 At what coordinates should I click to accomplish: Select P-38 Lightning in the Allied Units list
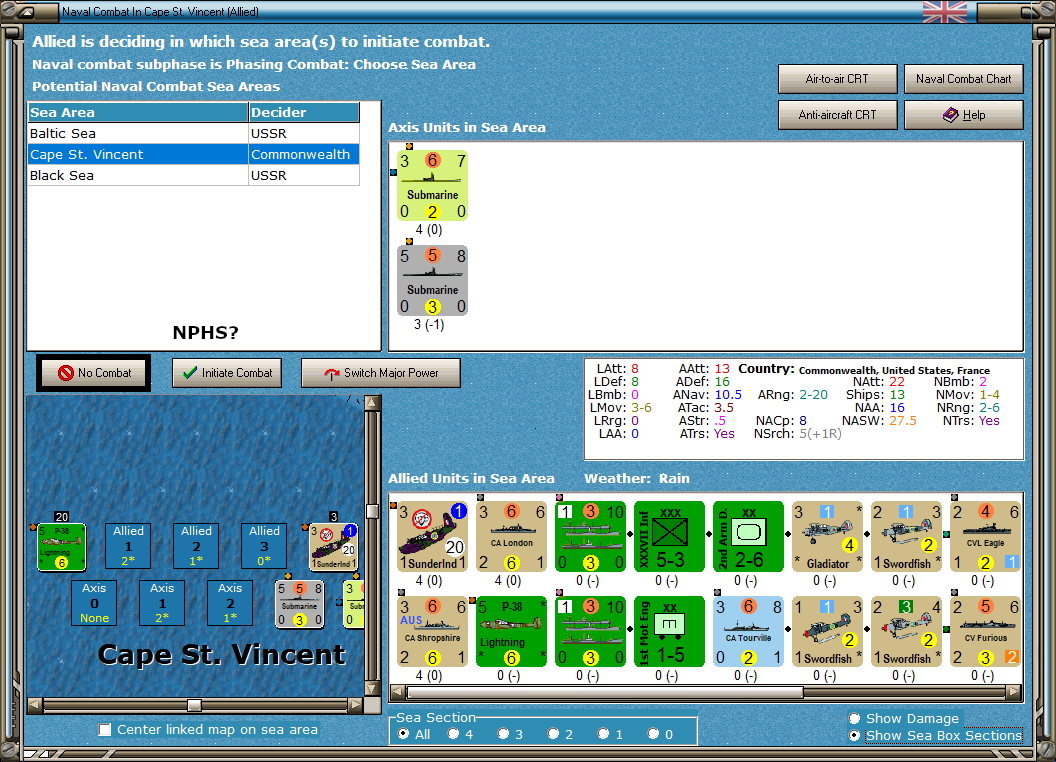pyautogui.click(x=512, y=631)
